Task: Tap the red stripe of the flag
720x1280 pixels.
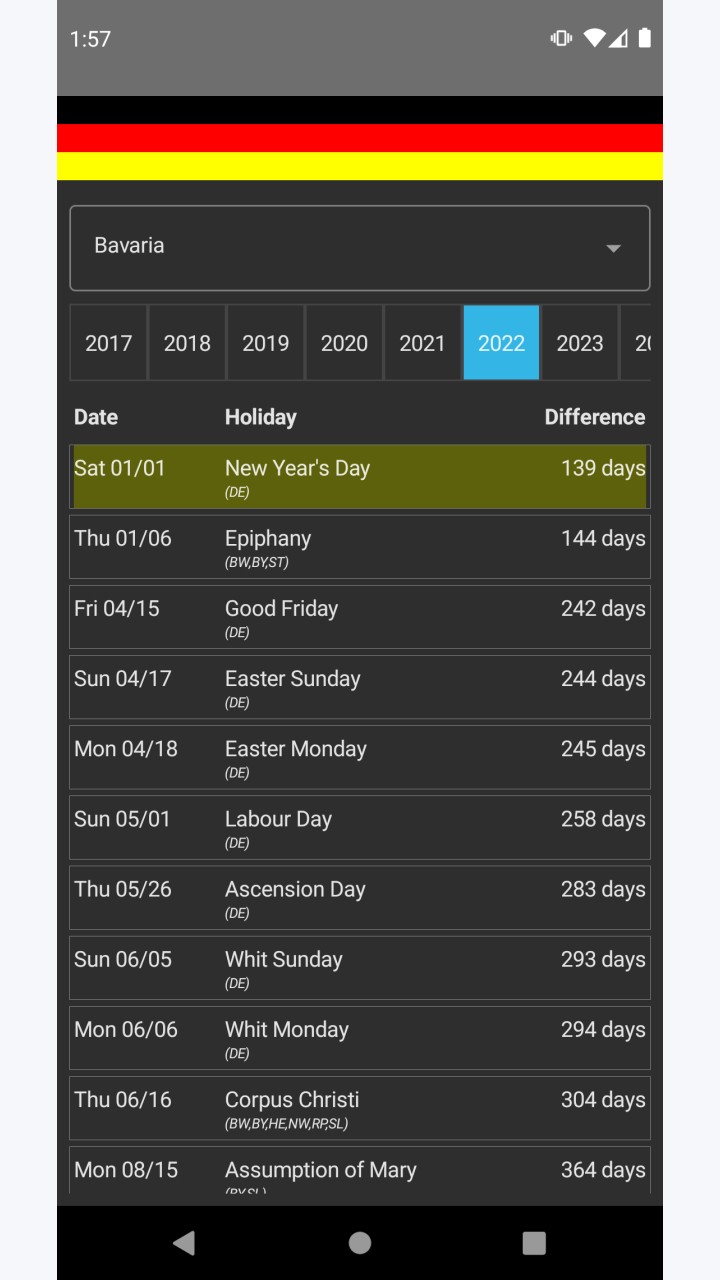Action: pos(360,138)
